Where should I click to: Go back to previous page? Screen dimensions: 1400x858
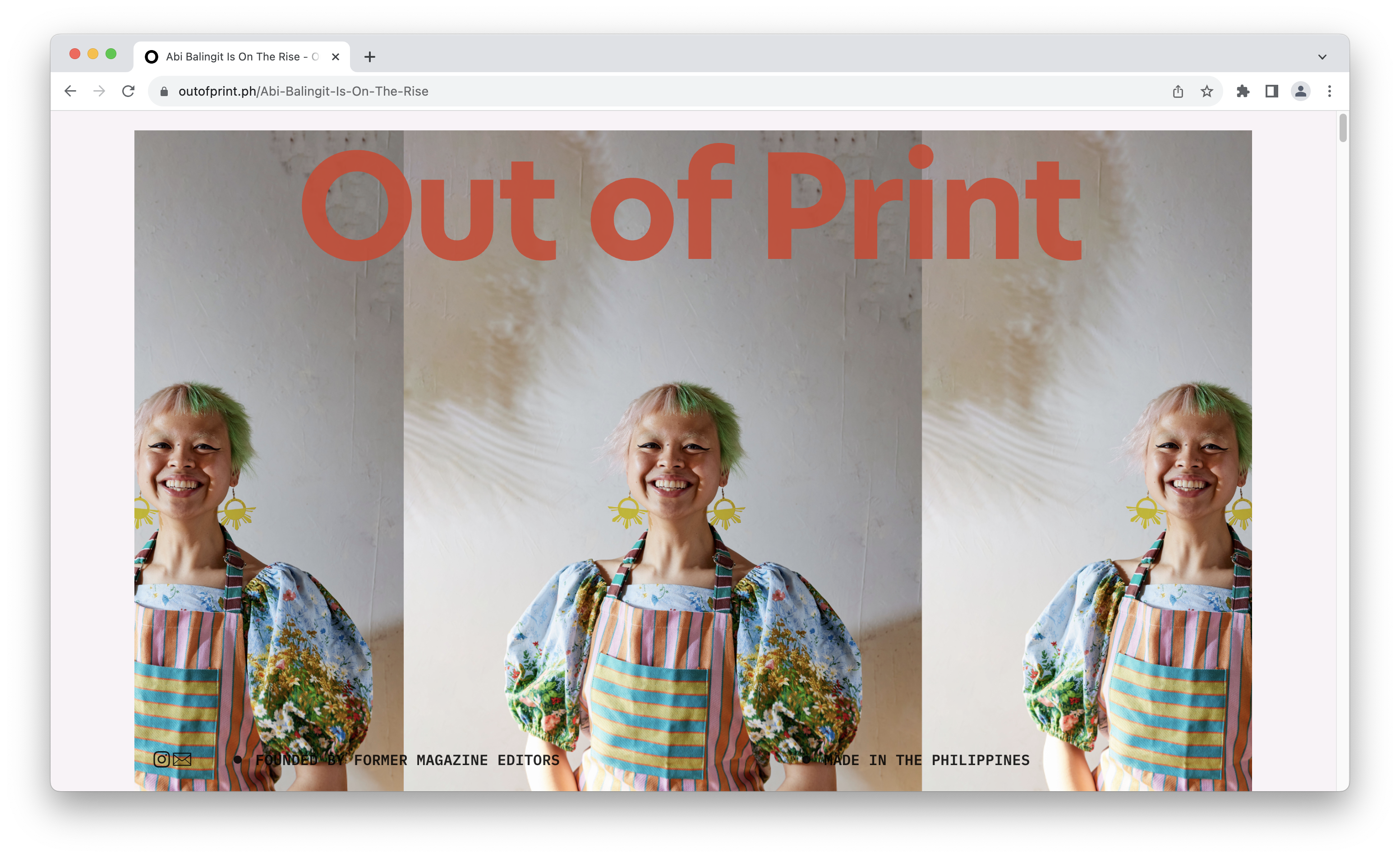point(70,92)
